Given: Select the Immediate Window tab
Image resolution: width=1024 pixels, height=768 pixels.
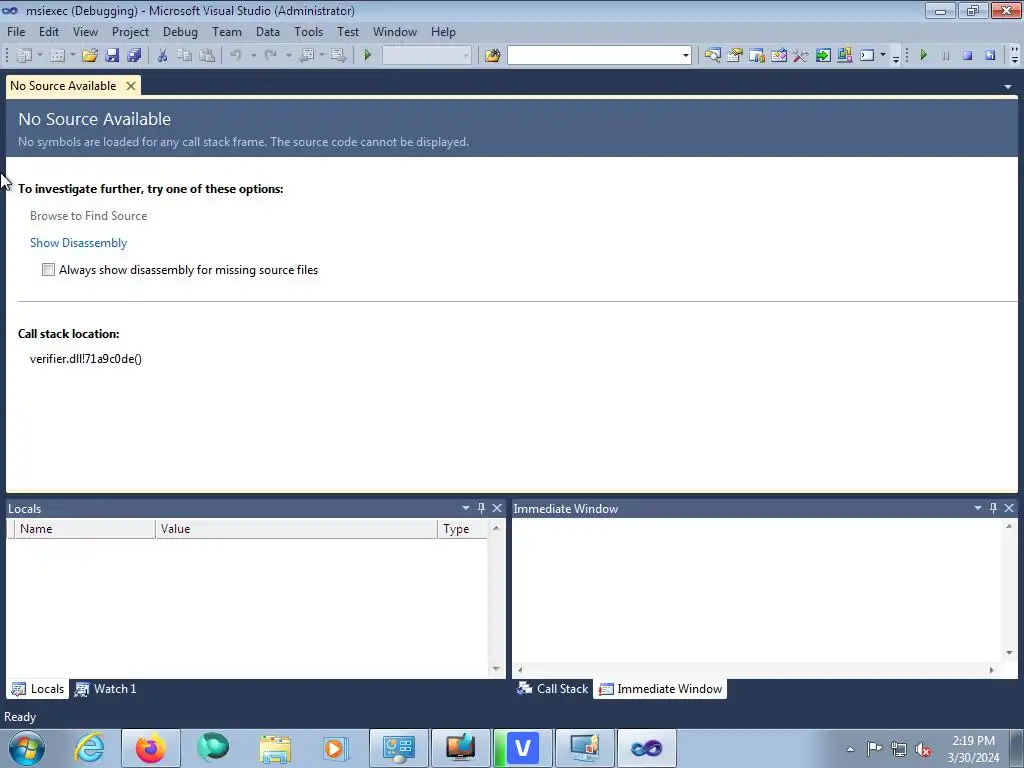Looking at the screenshot, I should (660, 689).
